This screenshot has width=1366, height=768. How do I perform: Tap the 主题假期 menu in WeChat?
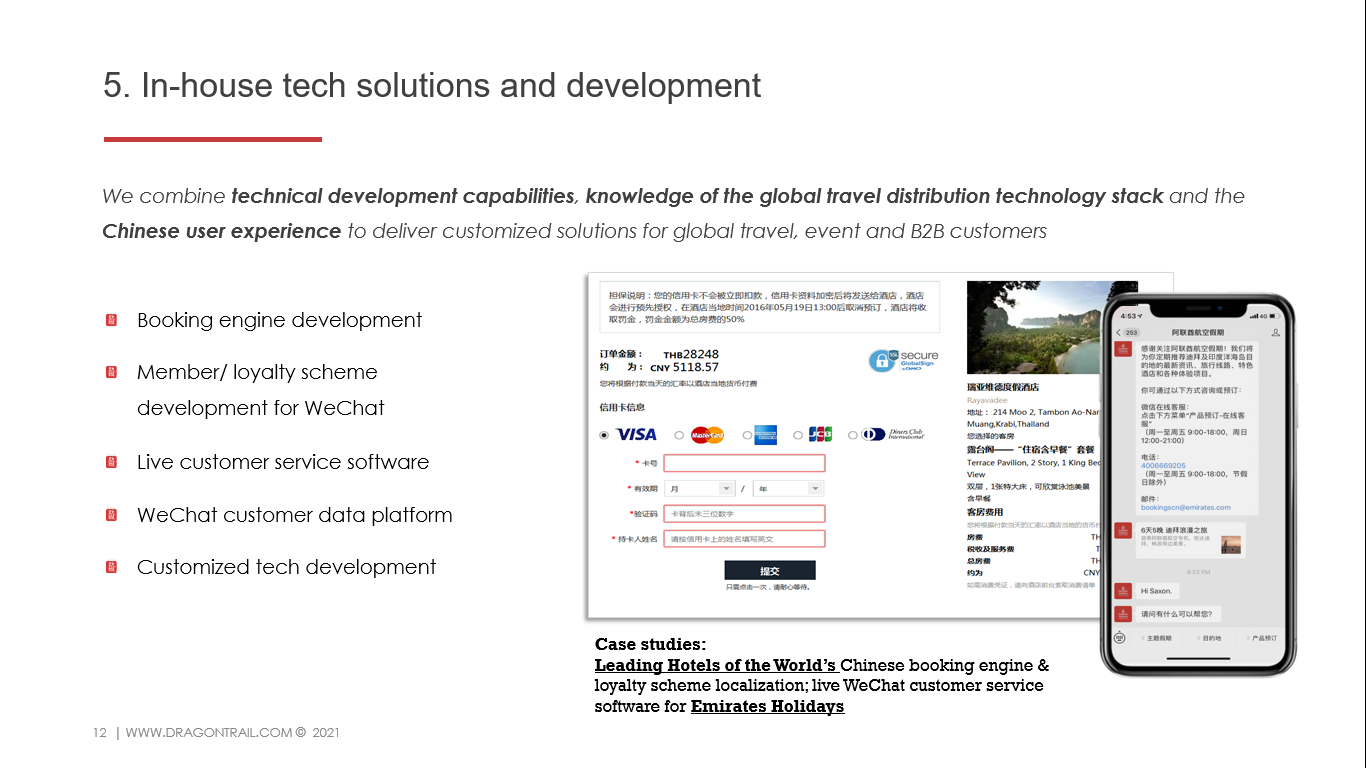[x=1158, y=638]
